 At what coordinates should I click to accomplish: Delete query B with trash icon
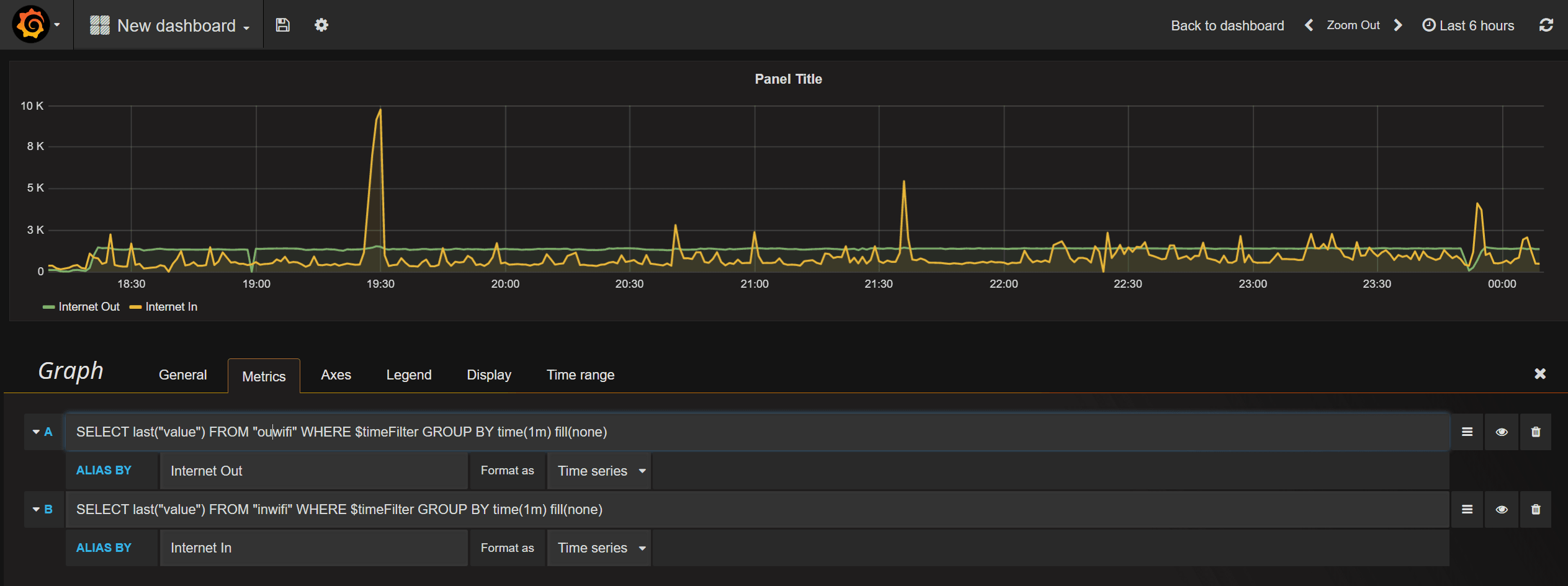click(x=1536, y=510)
